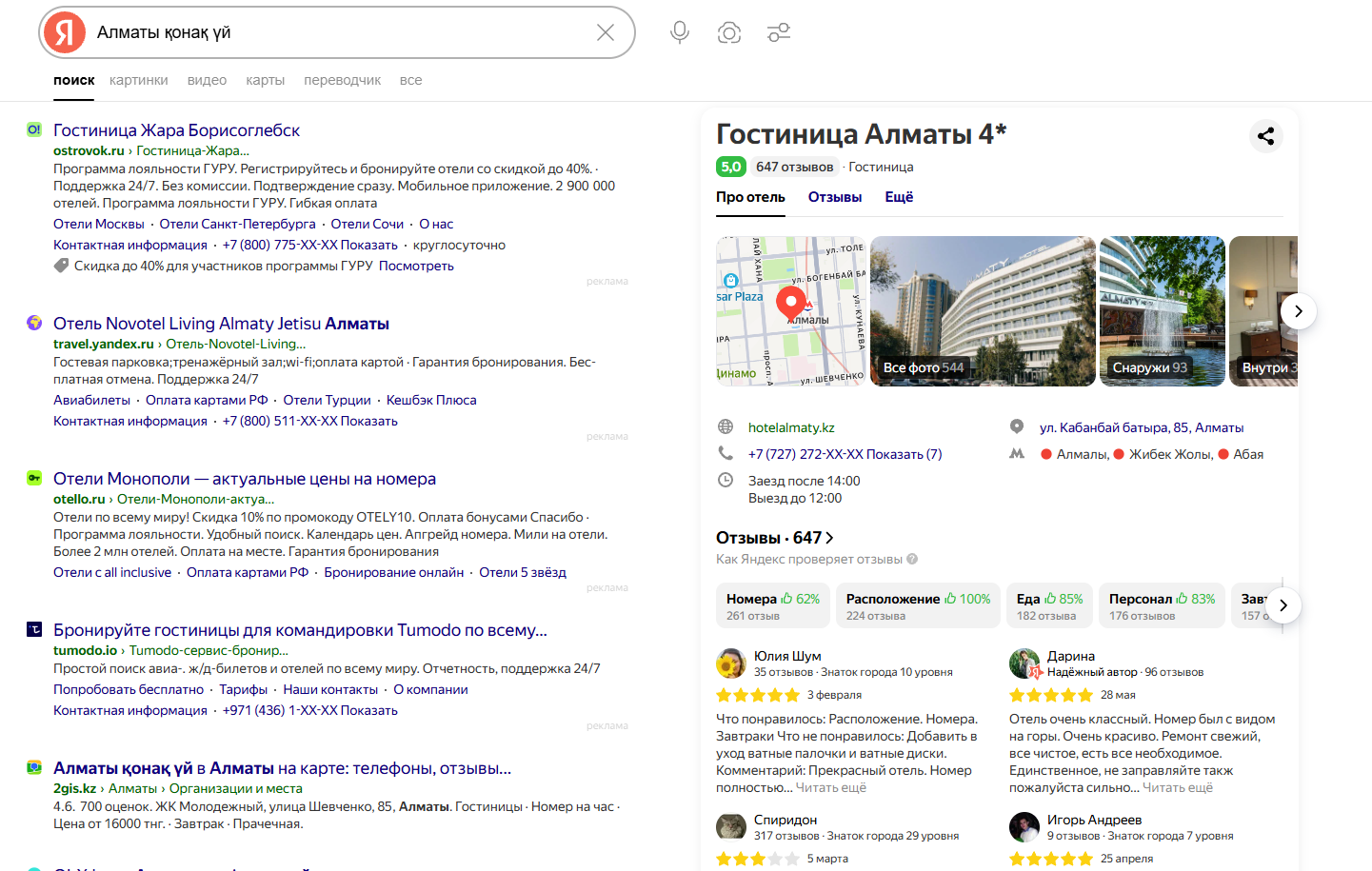Viewport: 1372px width, 871px height.
Task: Open the hotelalmaty.kz website link
Action: click(x=791, y=427)
